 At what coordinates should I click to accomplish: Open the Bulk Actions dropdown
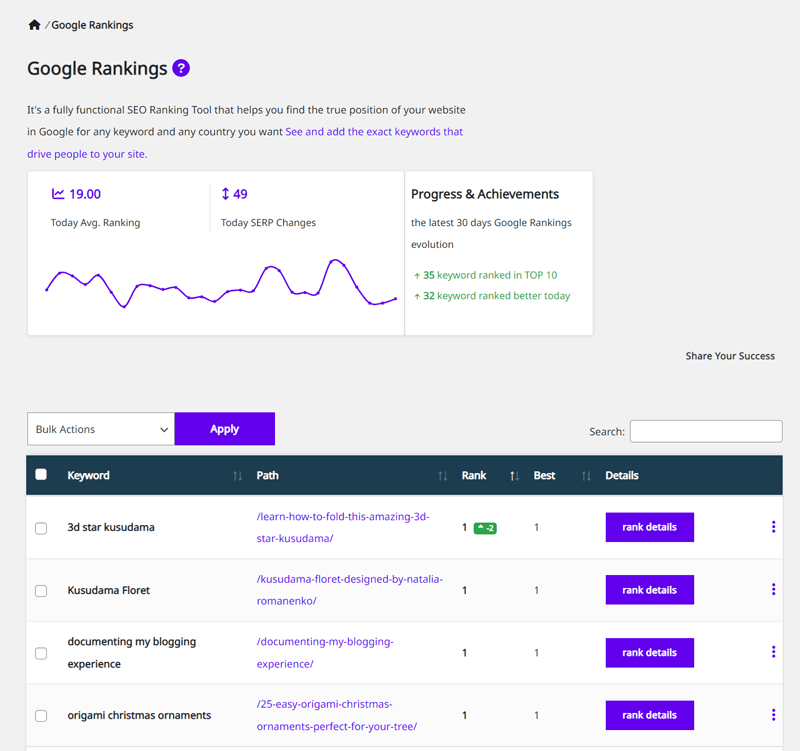coord(101,429)
